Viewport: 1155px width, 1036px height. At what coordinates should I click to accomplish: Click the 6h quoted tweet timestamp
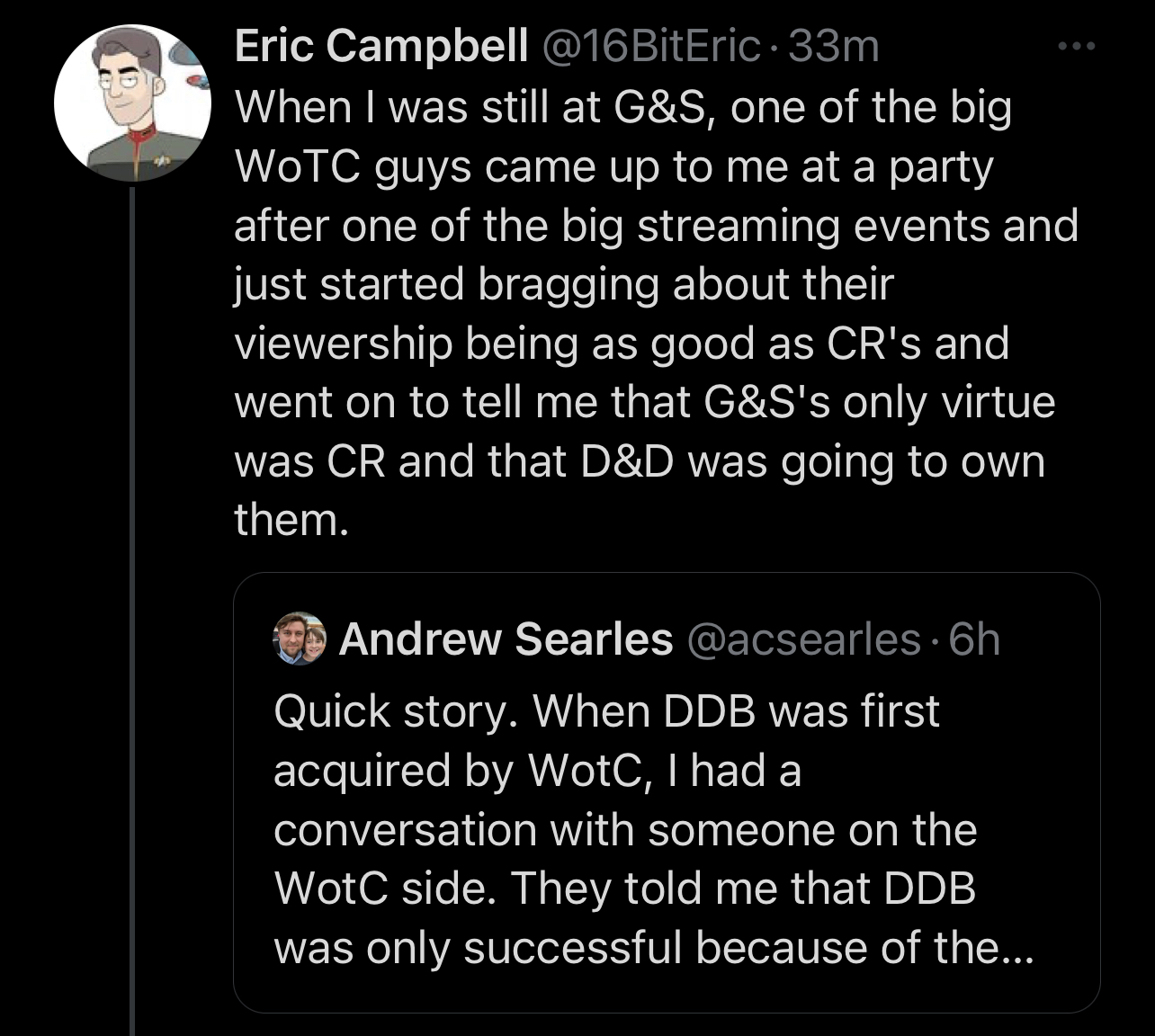point(974,639)
